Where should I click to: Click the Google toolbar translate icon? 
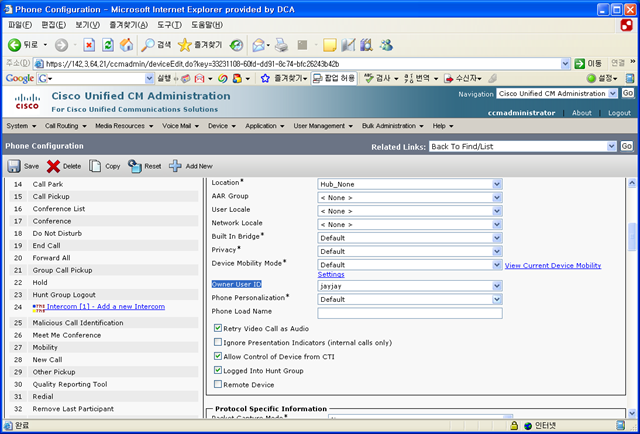click(408, 78)
